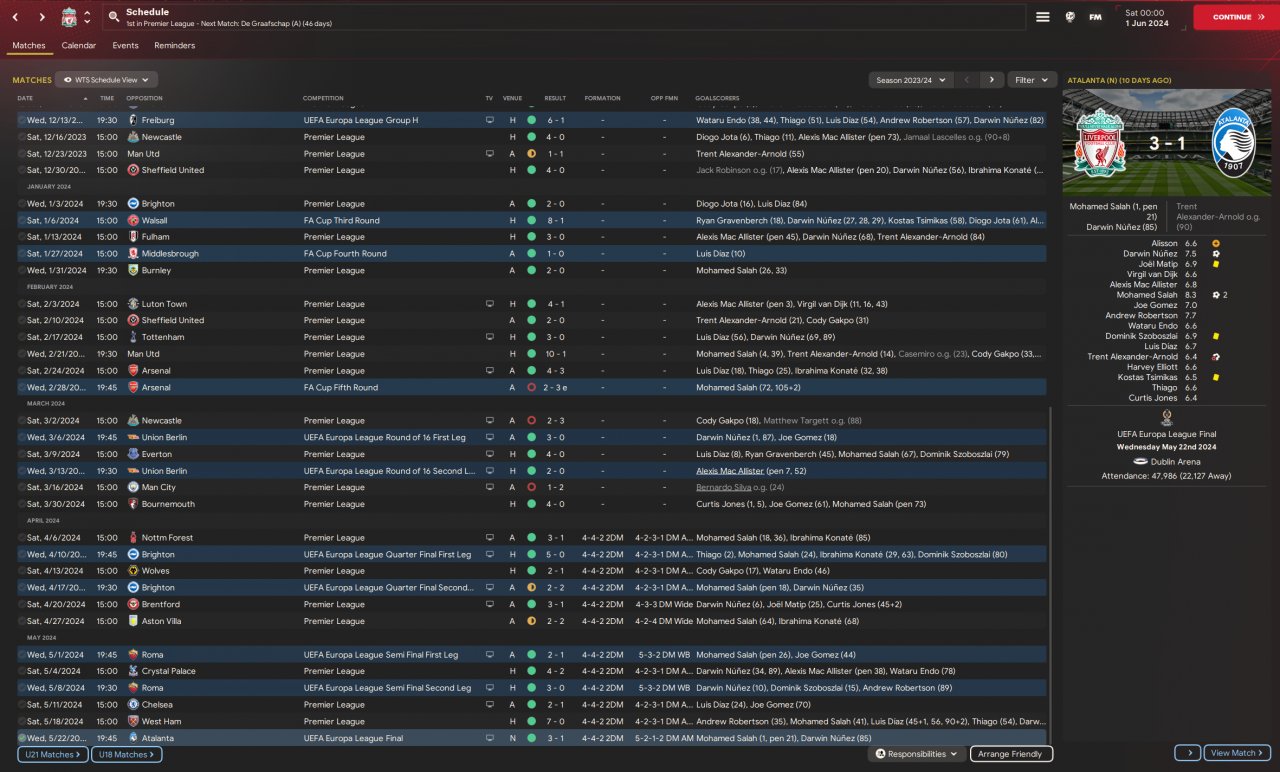This screenshot has height=772, width=1280.
Task: Open the Liverpool club badge menu
Action: coord(70,17)
